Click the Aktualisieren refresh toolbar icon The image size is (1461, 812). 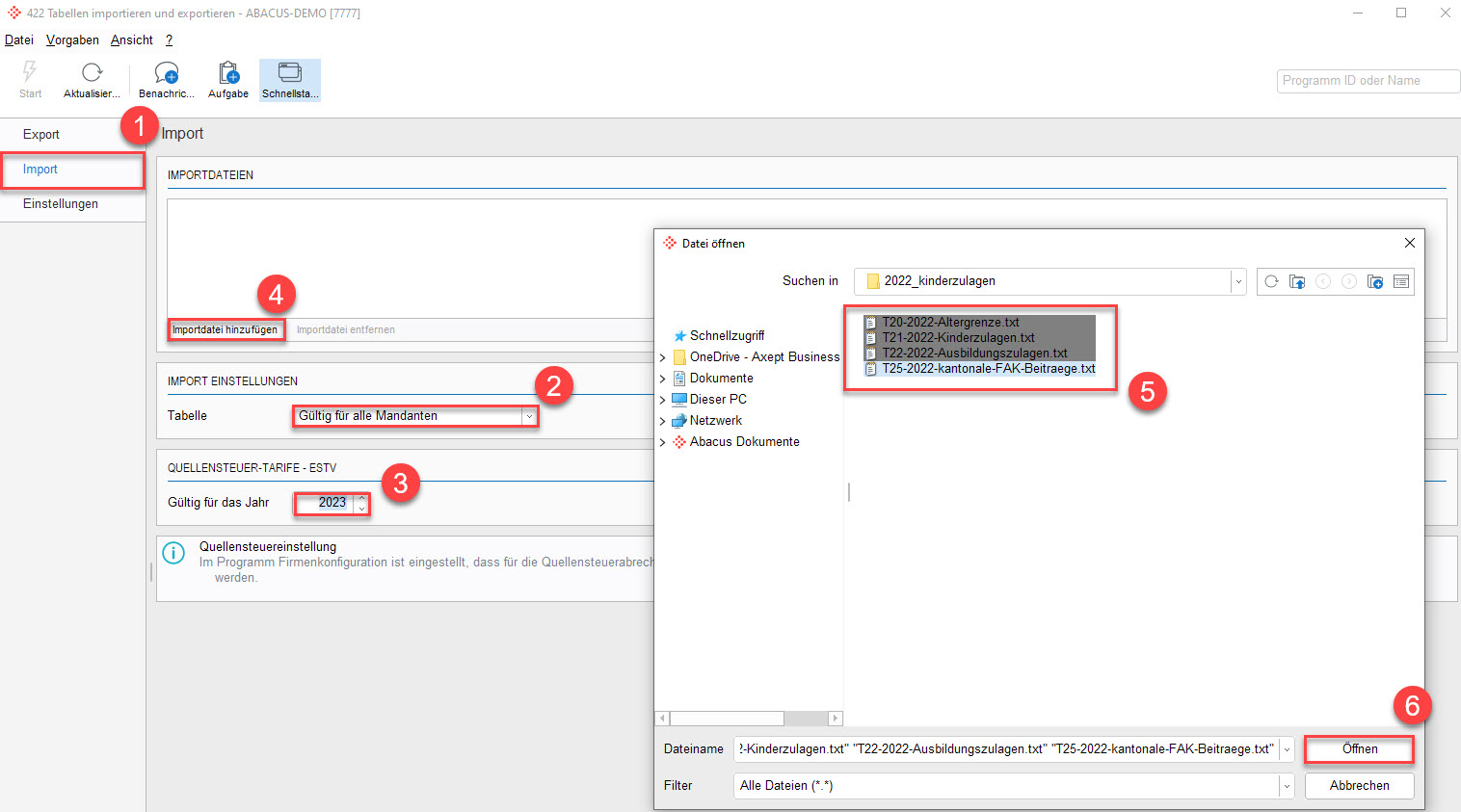click(x=92, y=73)
